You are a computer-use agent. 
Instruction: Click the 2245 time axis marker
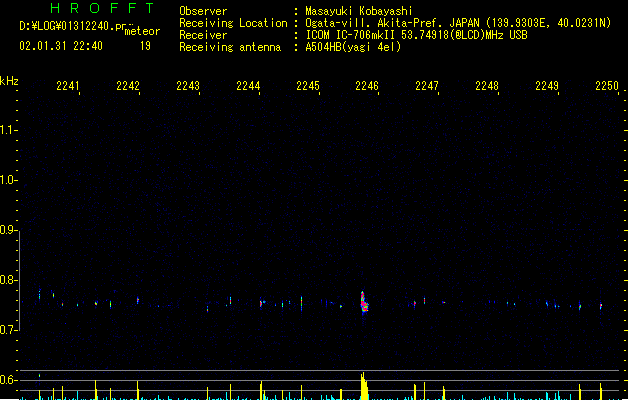[308, 86]
